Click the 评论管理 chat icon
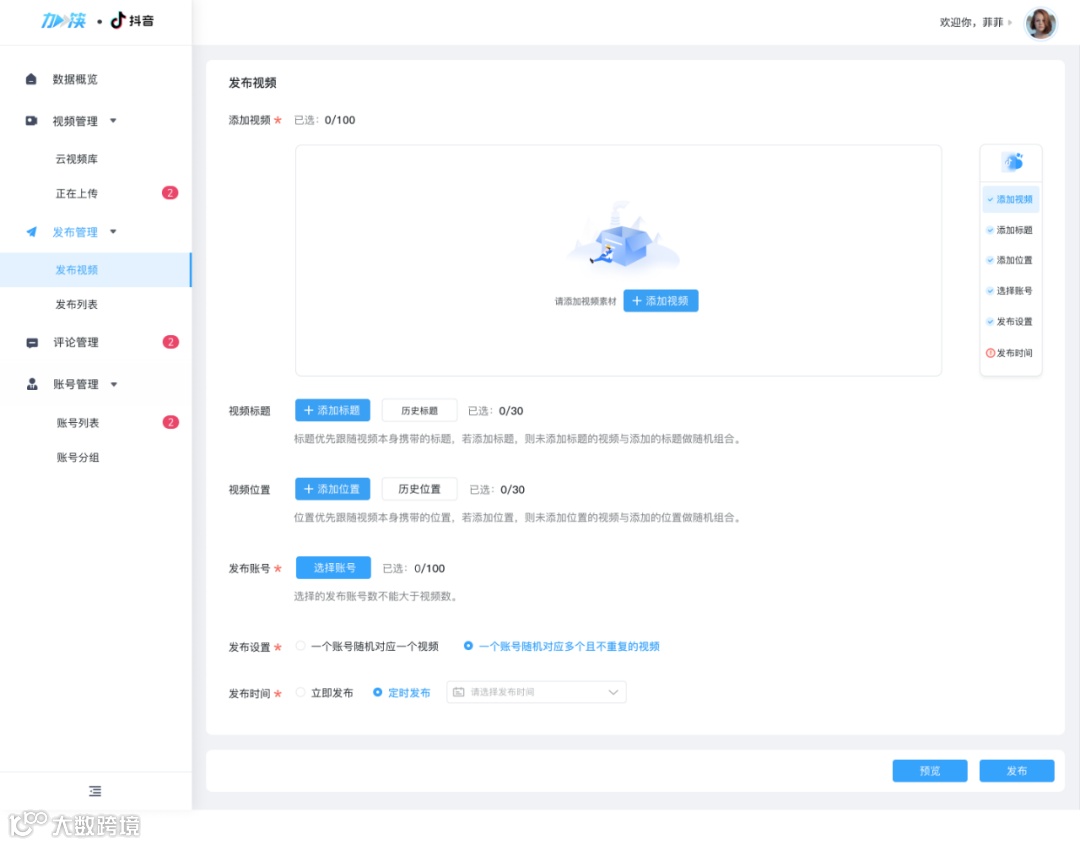 32,342
